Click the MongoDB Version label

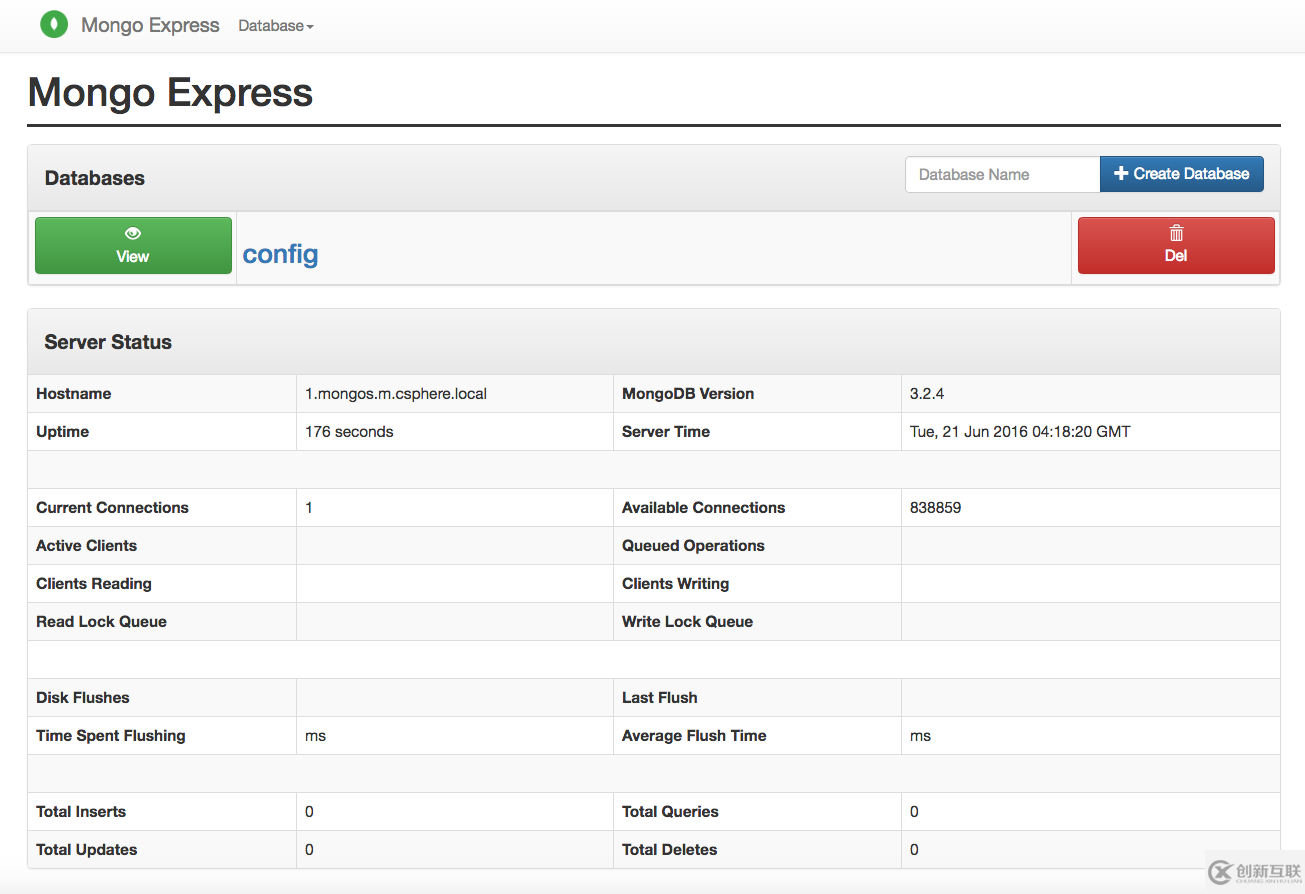click(x=688, y=394)
